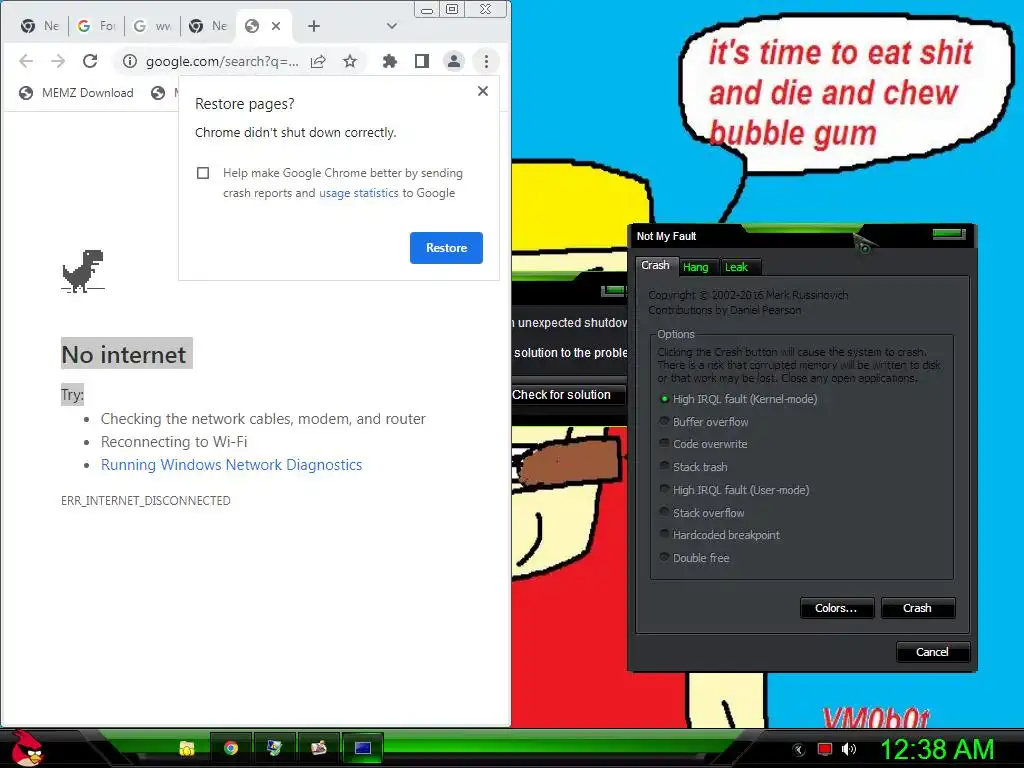Switch to the Crash tab in Not My Fault
The image size is (1024, 768).
click(656, 265)
